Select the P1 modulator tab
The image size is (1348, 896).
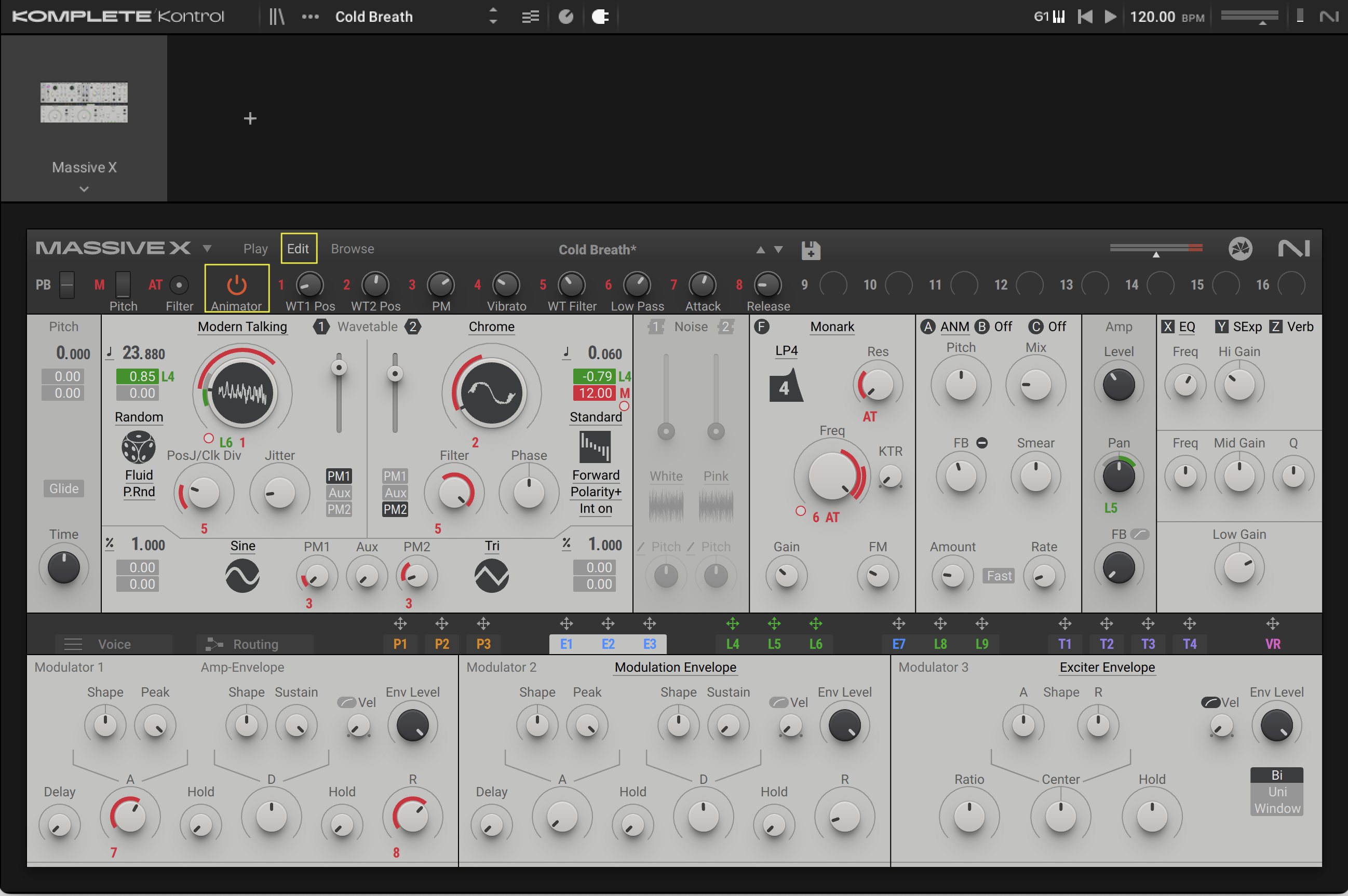pyautogui.click(x=400, y=644)
